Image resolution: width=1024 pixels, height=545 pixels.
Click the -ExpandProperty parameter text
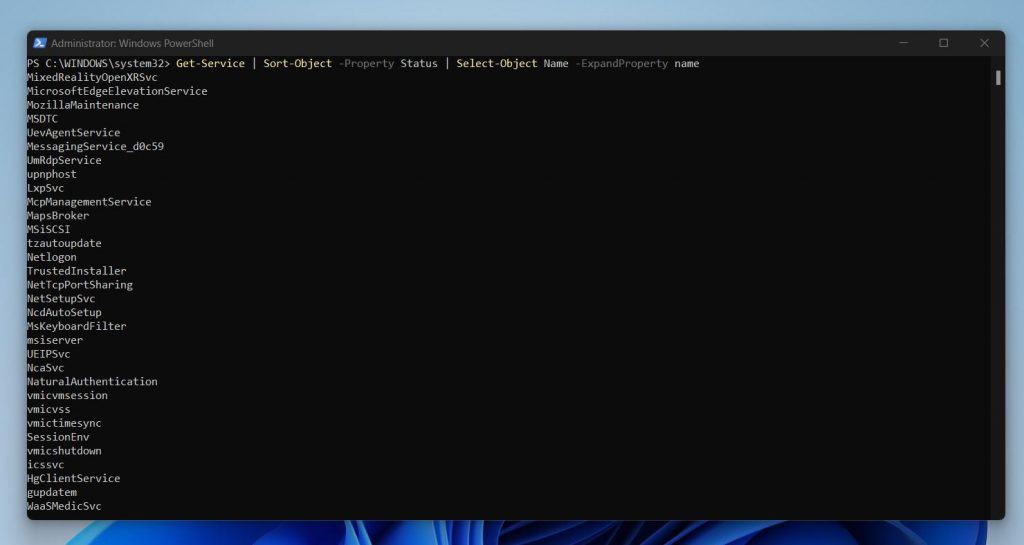pyautogui.click(x=621, y=63)
